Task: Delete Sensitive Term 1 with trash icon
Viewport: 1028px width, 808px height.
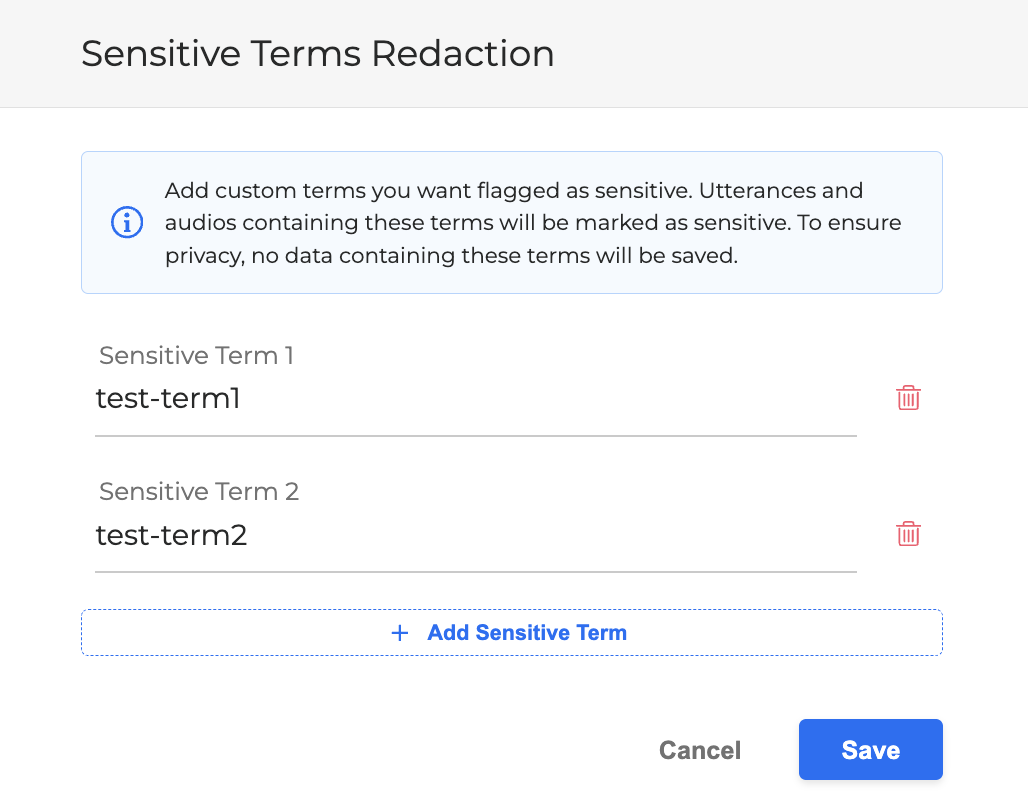Action: coord(908,398)
